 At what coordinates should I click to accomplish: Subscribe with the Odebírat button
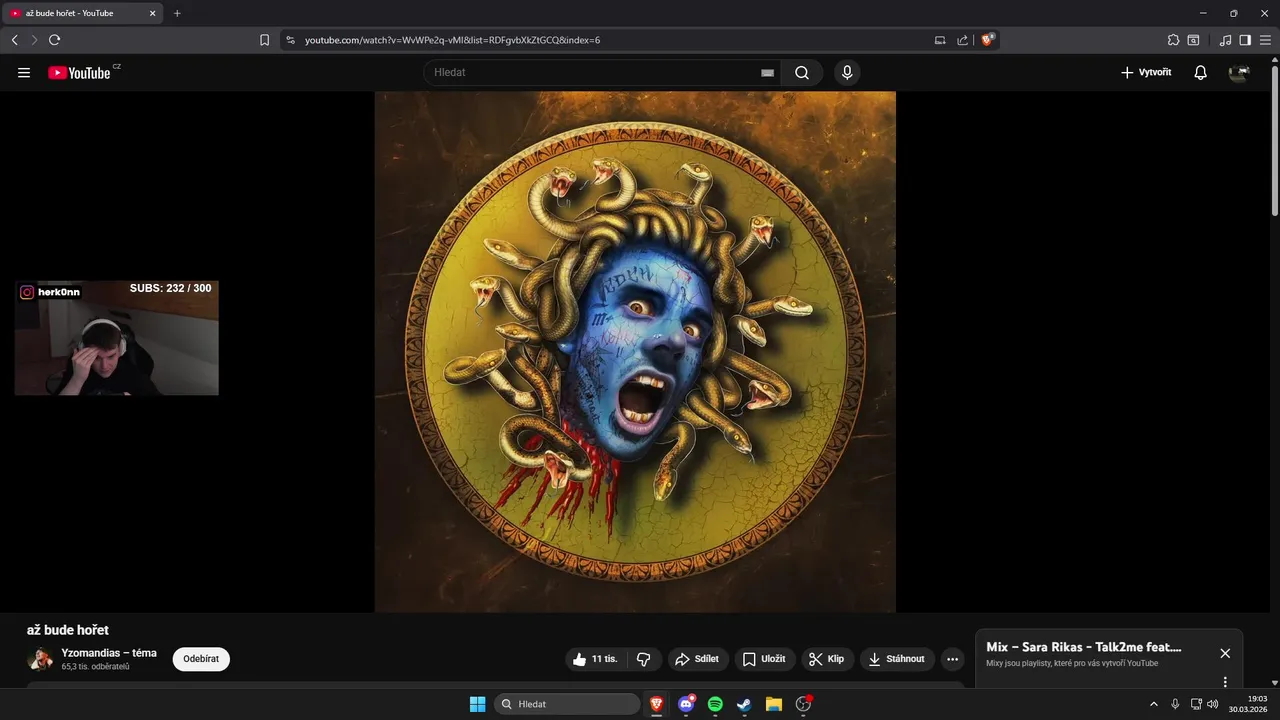coord(201,659)
